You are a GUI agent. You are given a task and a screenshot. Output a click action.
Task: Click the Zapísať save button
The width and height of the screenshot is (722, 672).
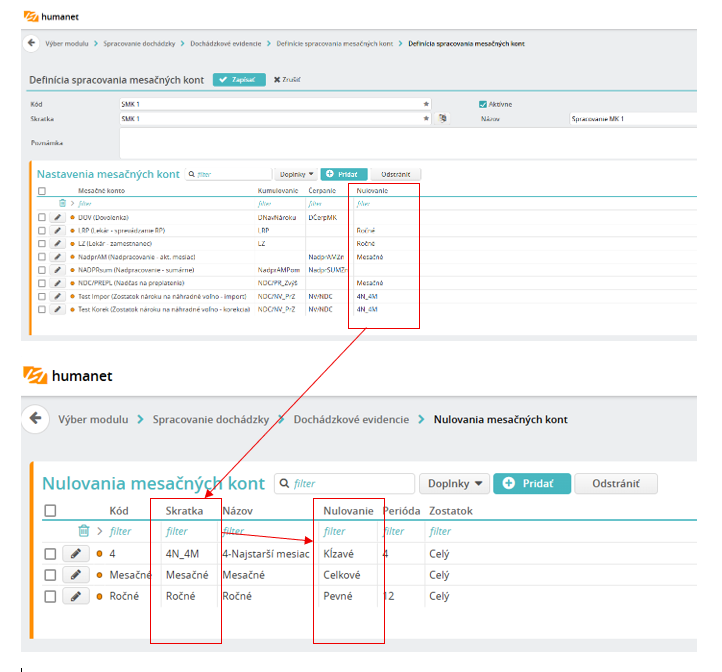239,80
